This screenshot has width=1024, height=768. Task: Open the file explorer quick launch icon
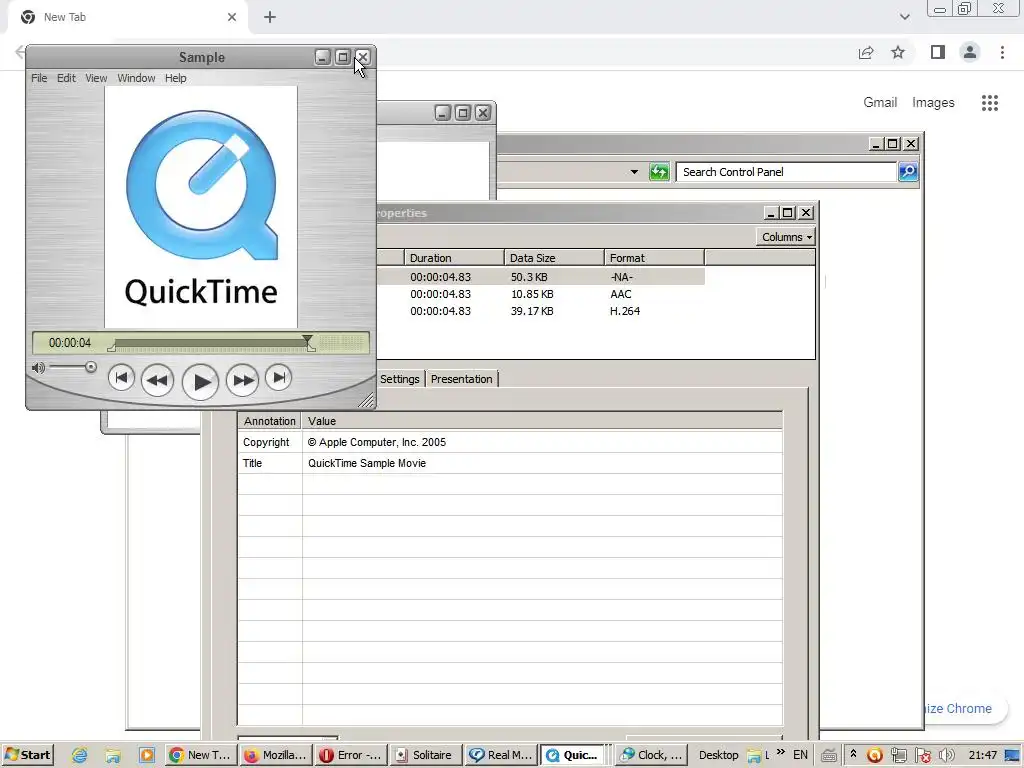[x=113, y=756]
